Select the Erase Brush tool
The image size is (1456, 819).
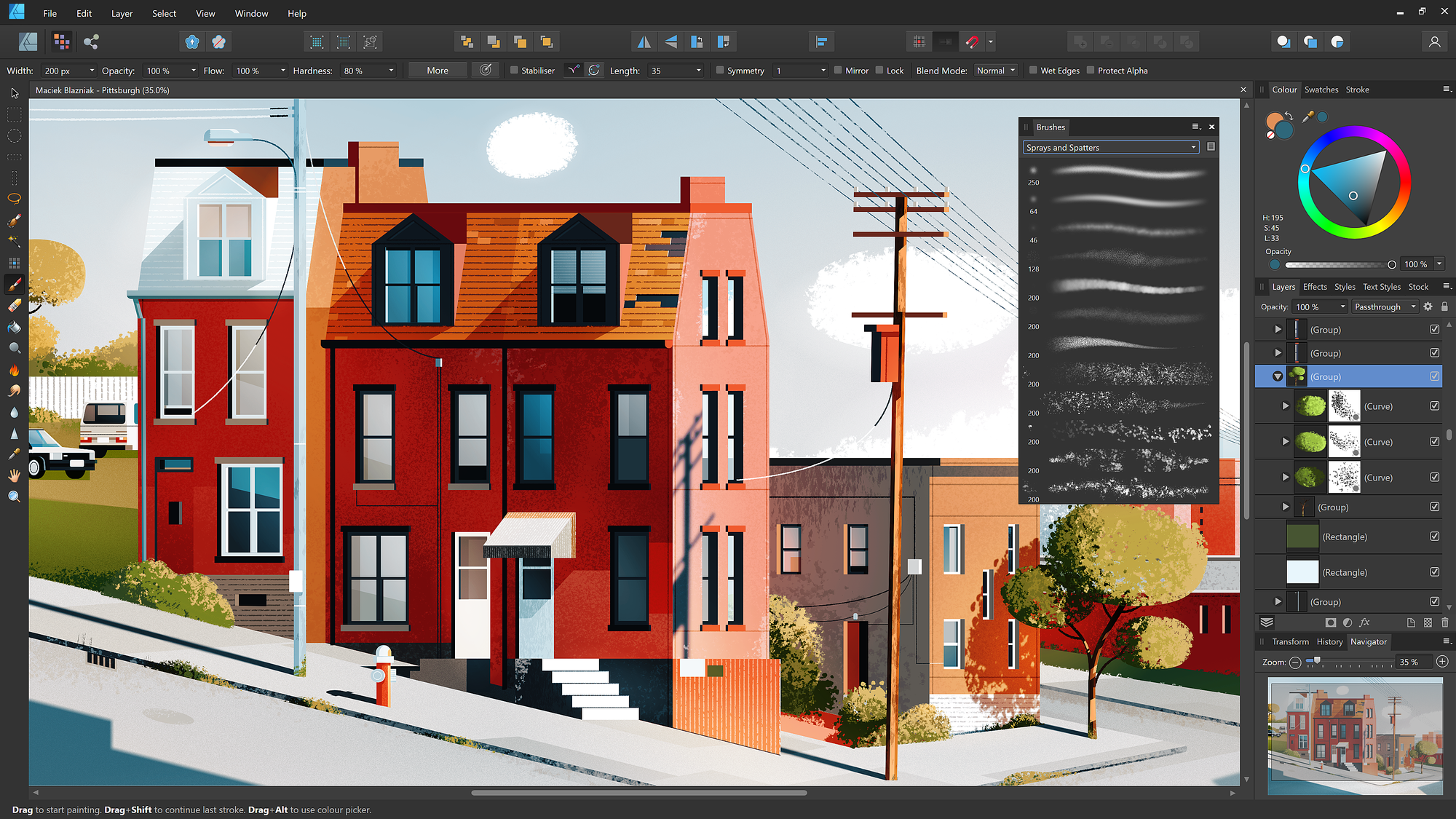(x=15, y=306)
